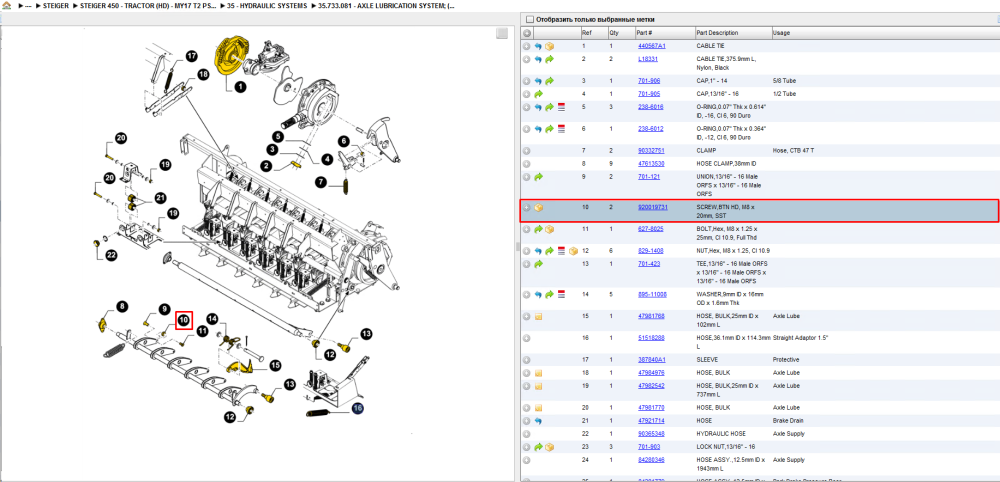Open the red notes icon for O-RING 238-6012
The image size is (1000, 482).
pos(561,128)
